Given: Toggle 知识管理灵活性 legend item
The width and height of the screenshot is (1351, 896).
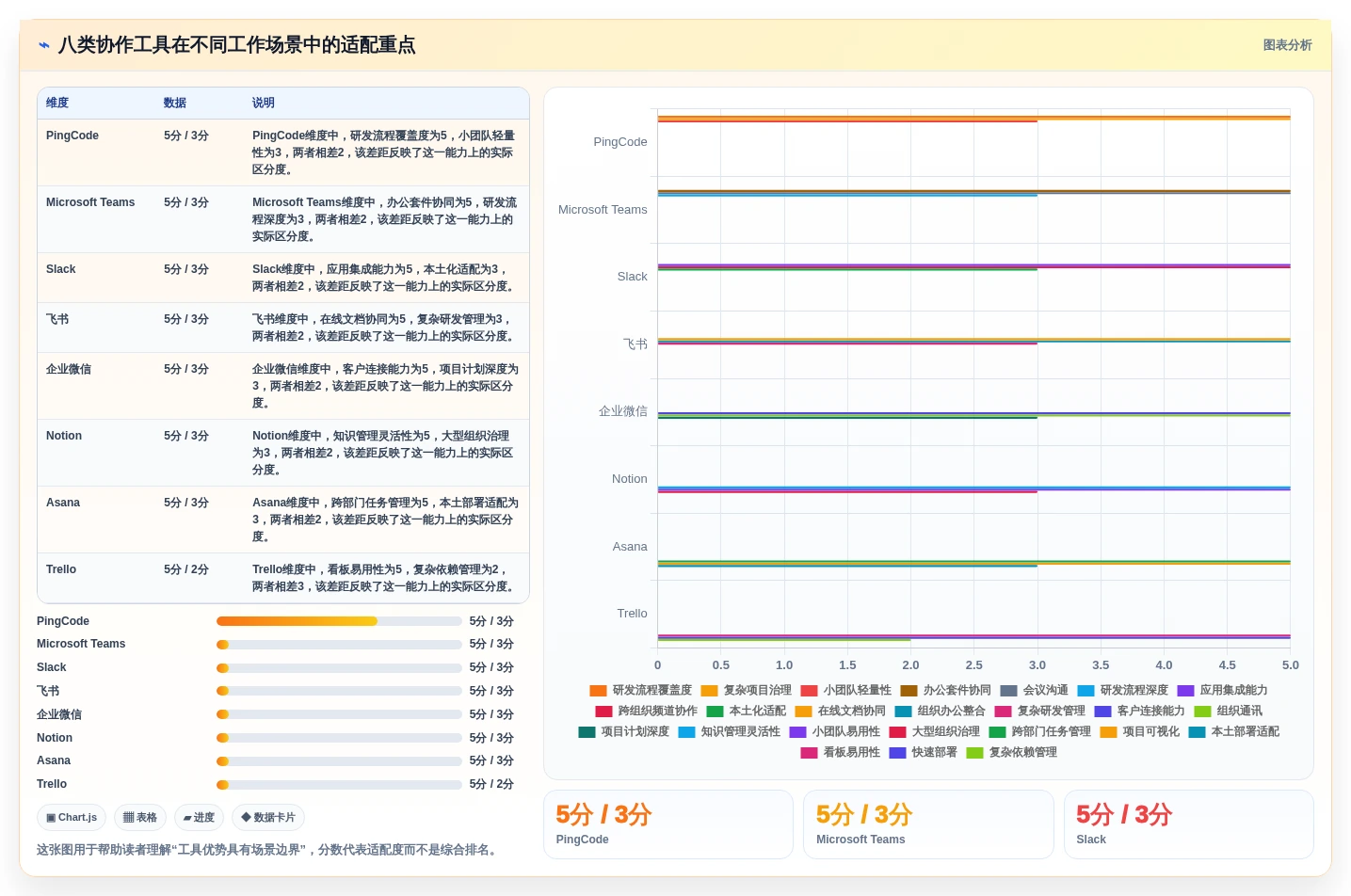Looking at the screenshot, I should tap(729, 732).
